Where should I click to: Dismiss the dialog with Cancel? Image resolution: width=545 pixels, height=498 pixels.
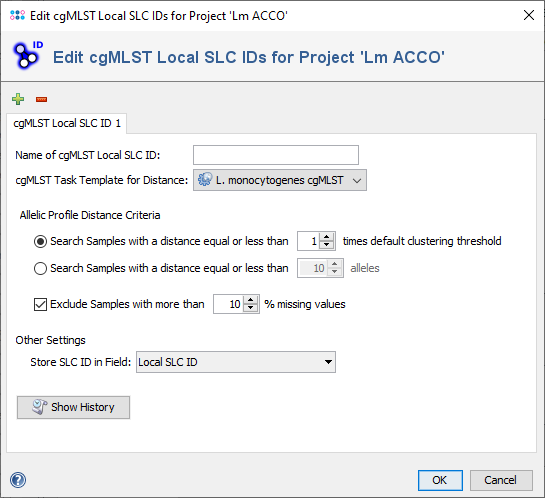tap(501, 480)
